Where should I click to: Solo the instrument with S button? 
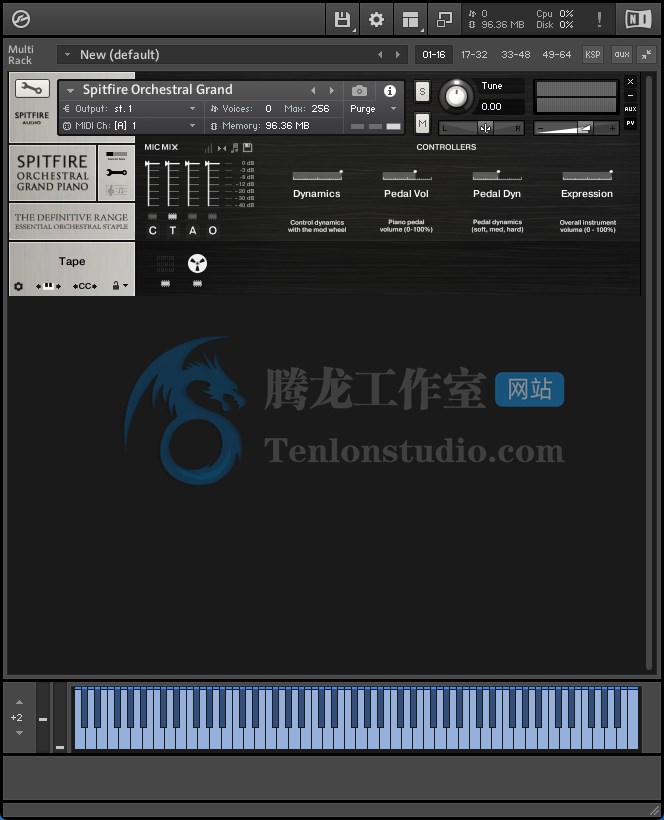coord(422,92)
